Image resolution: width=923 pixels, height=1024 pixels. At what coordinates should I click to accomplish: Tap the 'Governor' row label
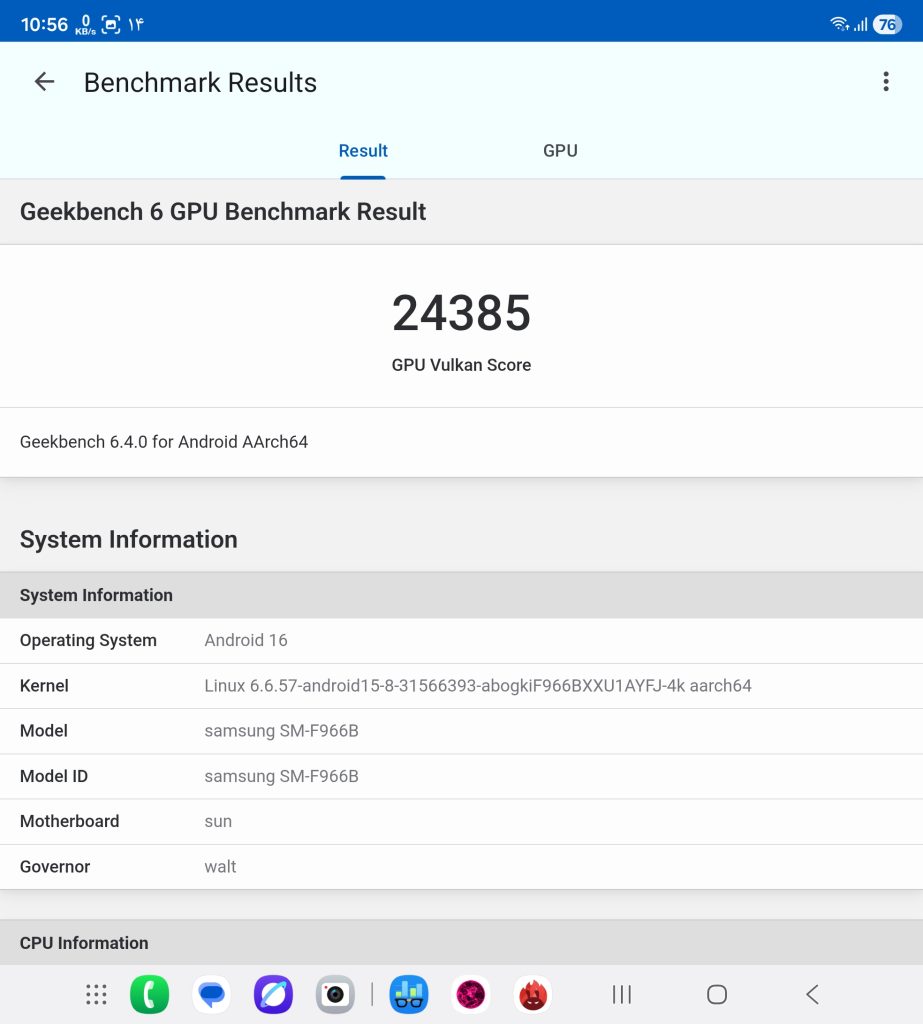pyautogui.click(x=55, y=867)
